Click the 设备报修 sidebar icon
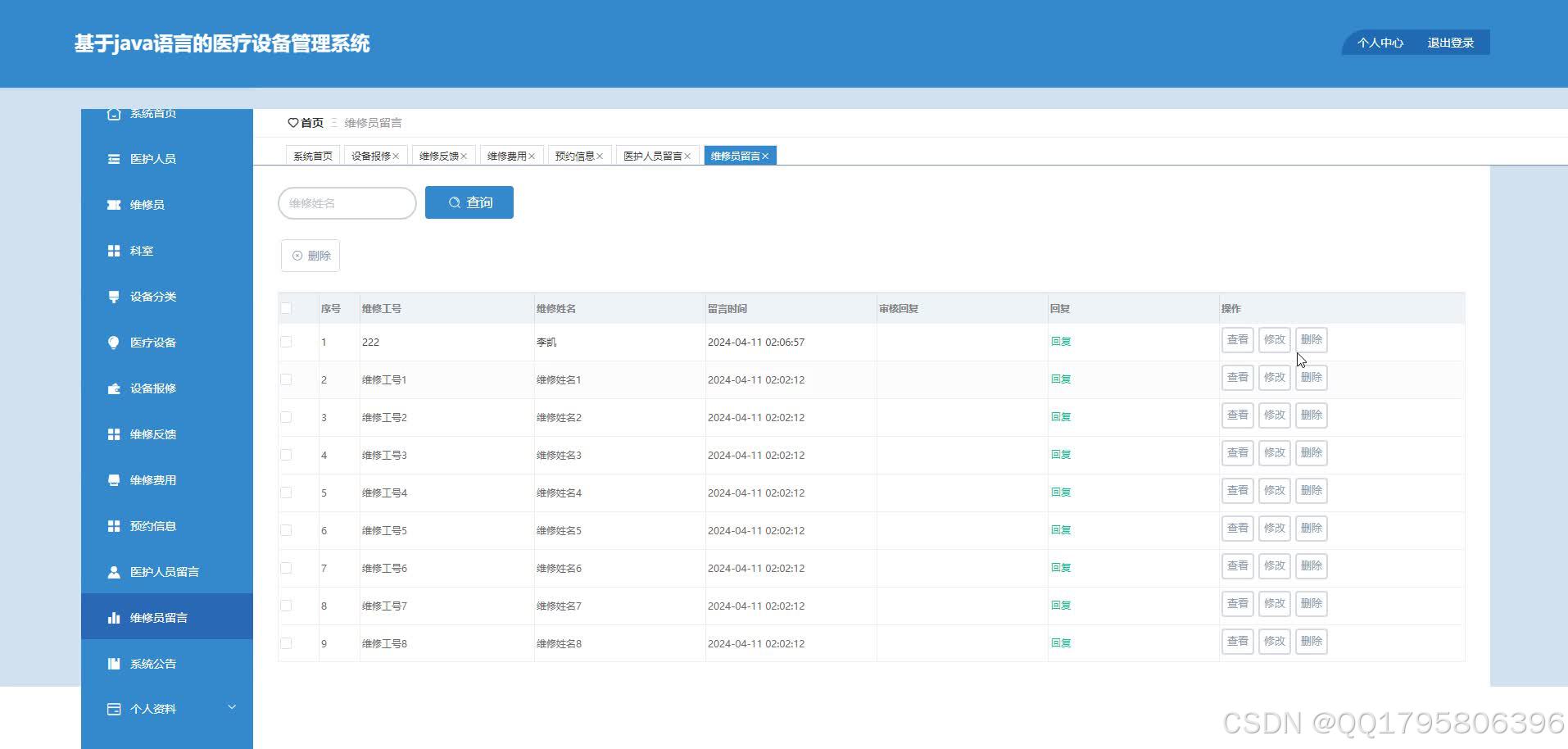The image size is (1568, 749). coord(114,388)
